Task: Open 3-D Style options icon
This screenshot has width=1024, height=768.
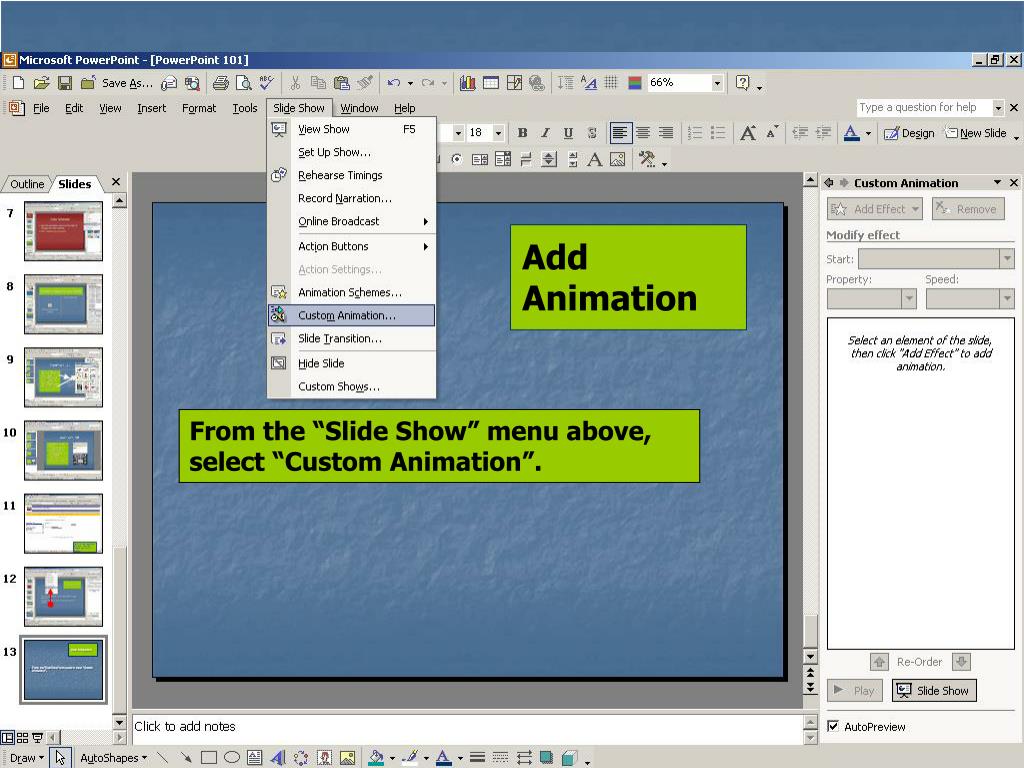Action: [569, 758]
